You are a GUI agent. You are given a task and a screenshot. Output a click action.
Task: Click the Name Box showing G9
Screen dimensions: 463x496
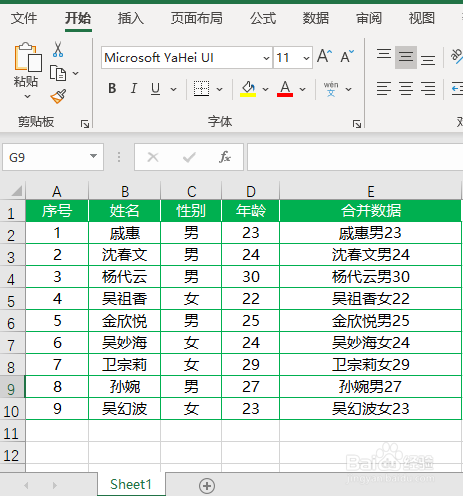(x=53, y=157)
